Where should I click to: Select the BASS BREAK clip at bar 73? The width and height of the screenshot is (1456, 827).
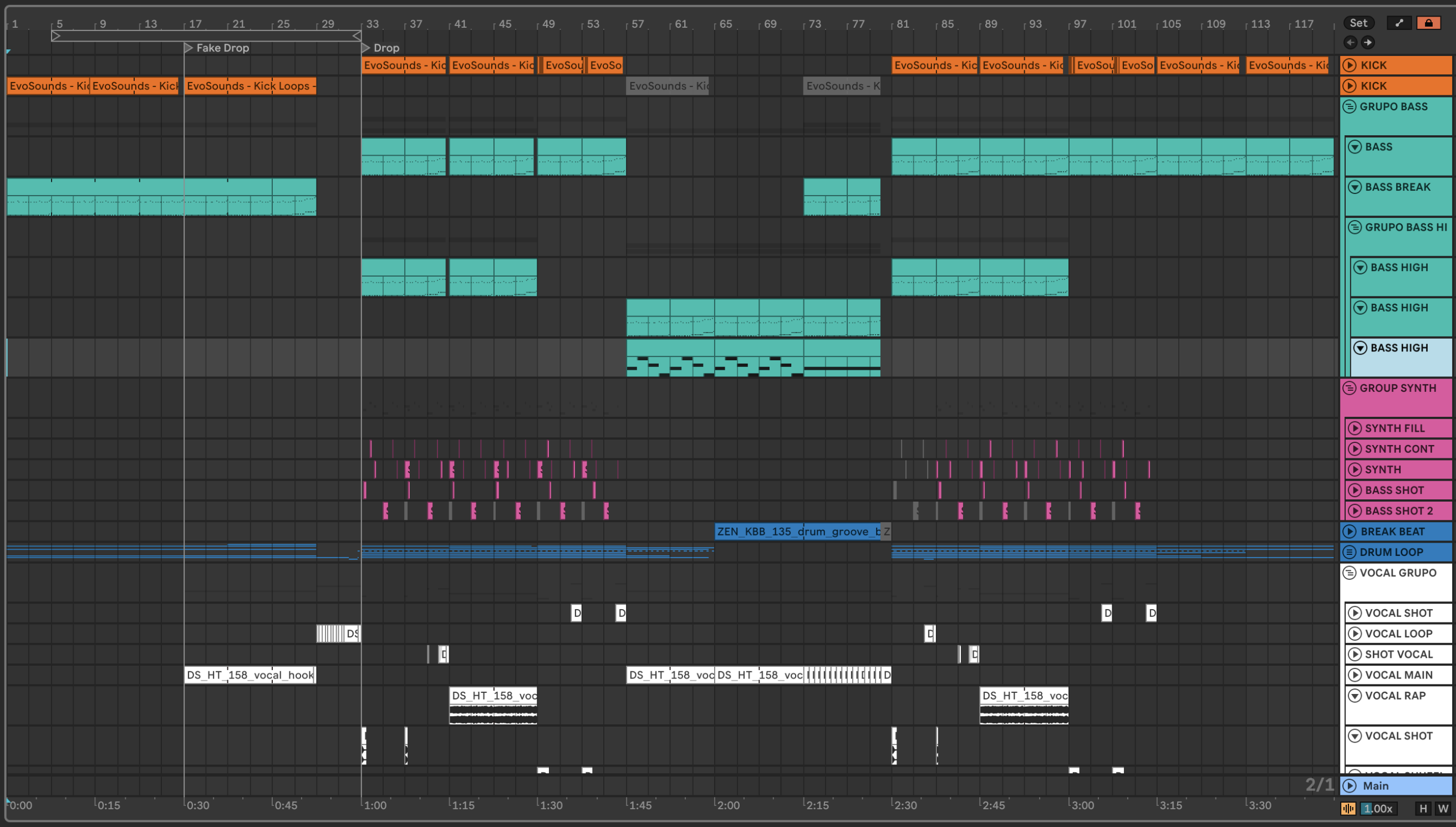coord(842,197)
